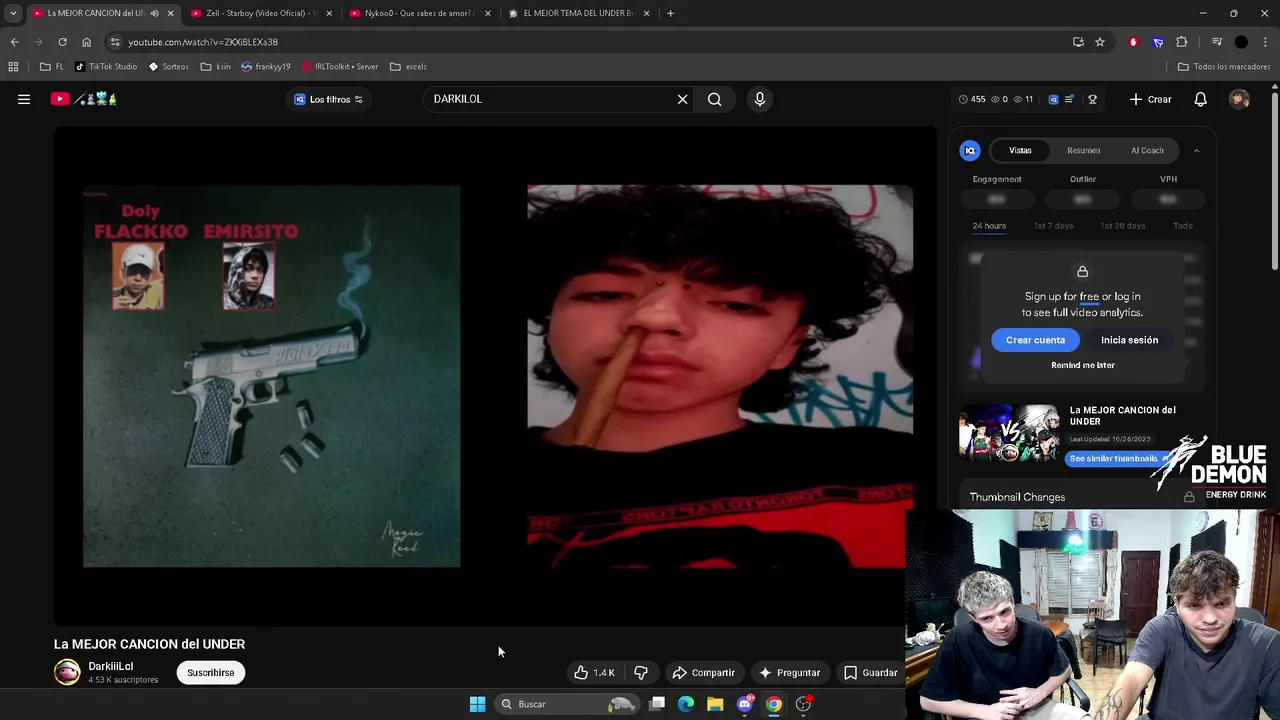Open the Windows Start menu

coord(477,704)
